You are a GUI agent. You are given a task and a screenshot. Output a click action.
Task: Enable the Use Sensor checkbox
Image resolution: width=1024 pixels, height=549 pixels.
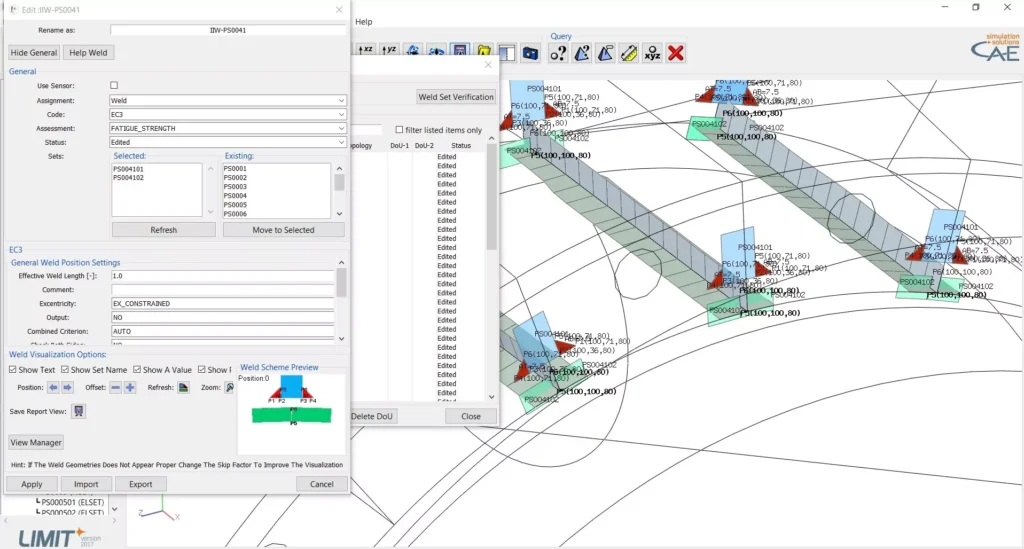pos(114,86)
